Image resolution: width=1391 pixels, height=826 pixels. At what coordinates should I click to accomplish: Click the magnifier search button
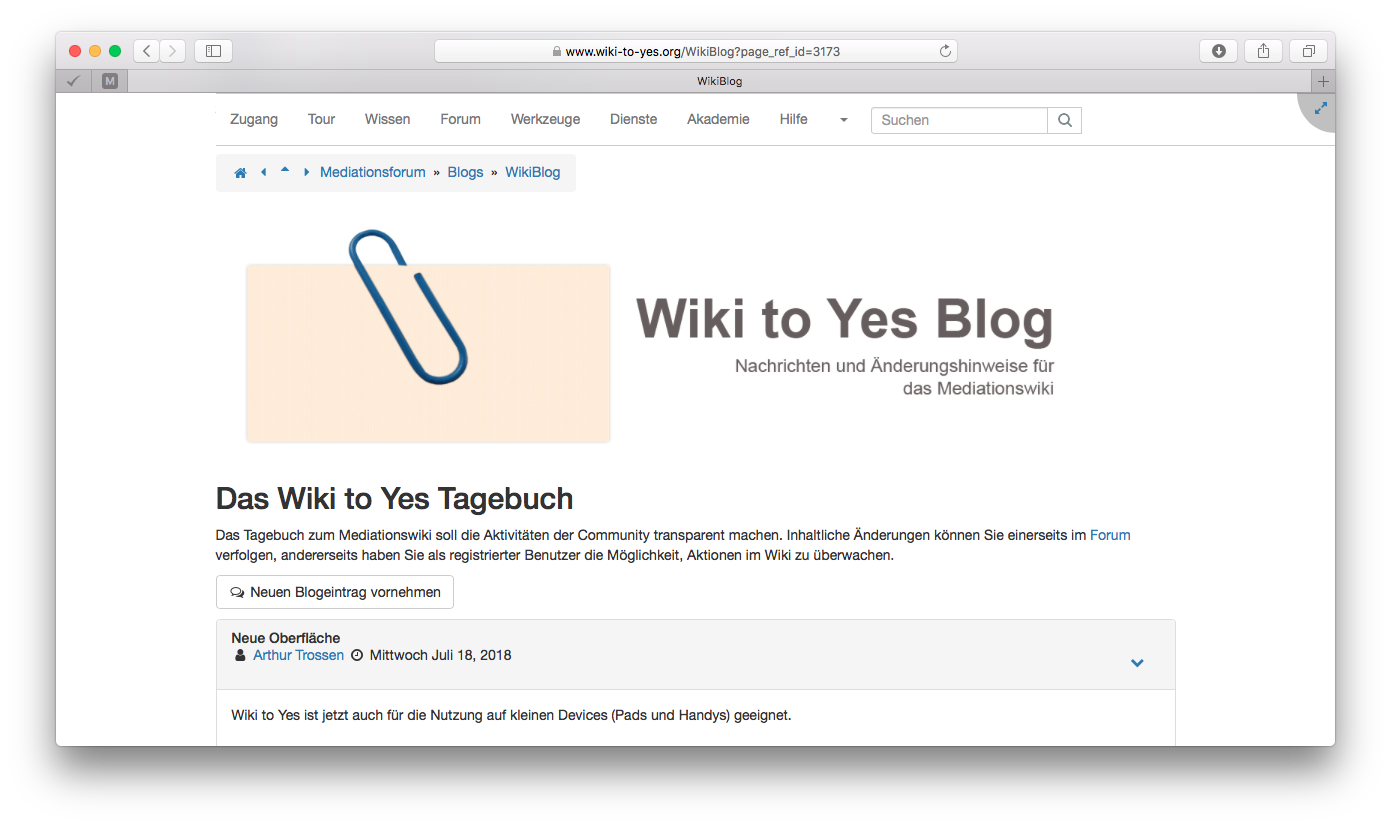pos(1064,120)
